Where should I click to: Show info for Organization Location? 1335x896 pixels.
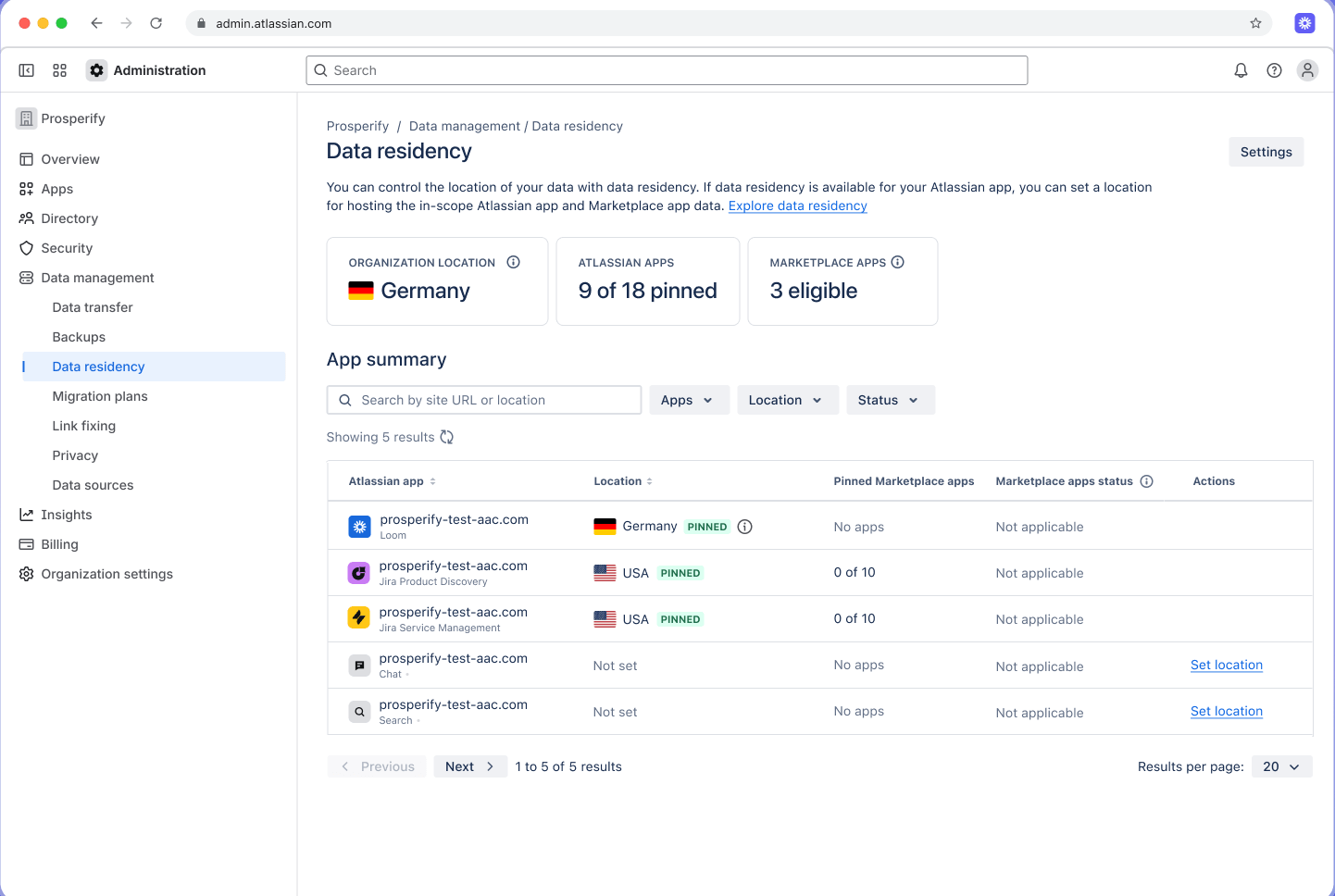click(x=513, y=262)
